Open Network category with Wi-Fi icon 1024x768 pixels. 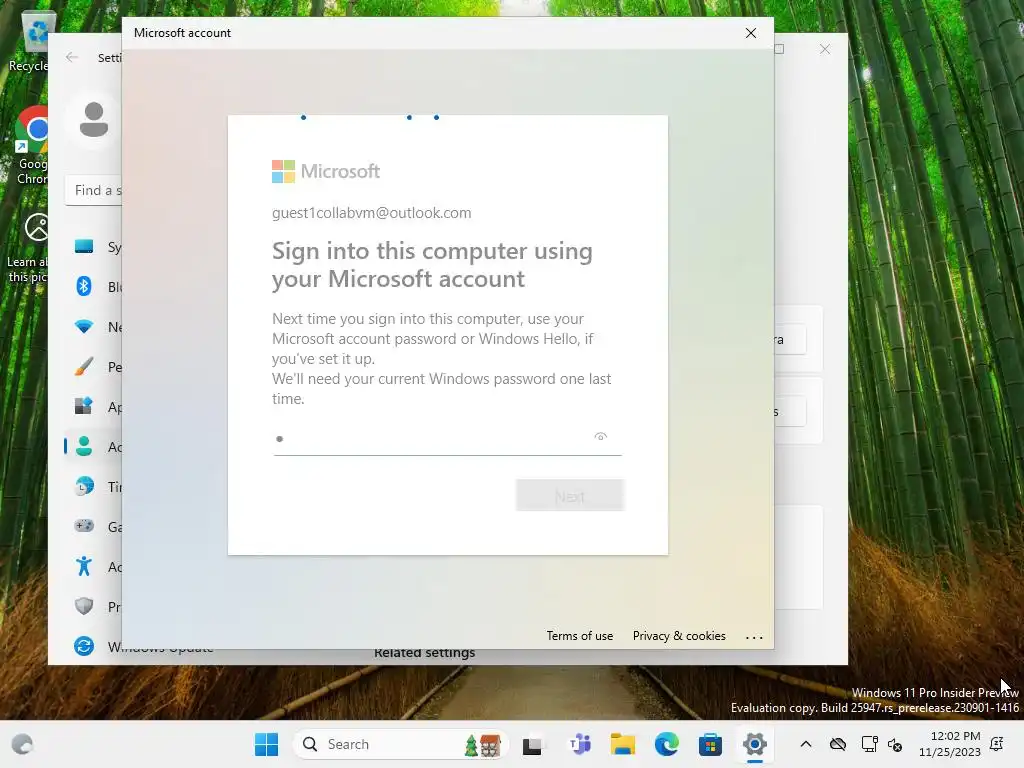point(93,327)
